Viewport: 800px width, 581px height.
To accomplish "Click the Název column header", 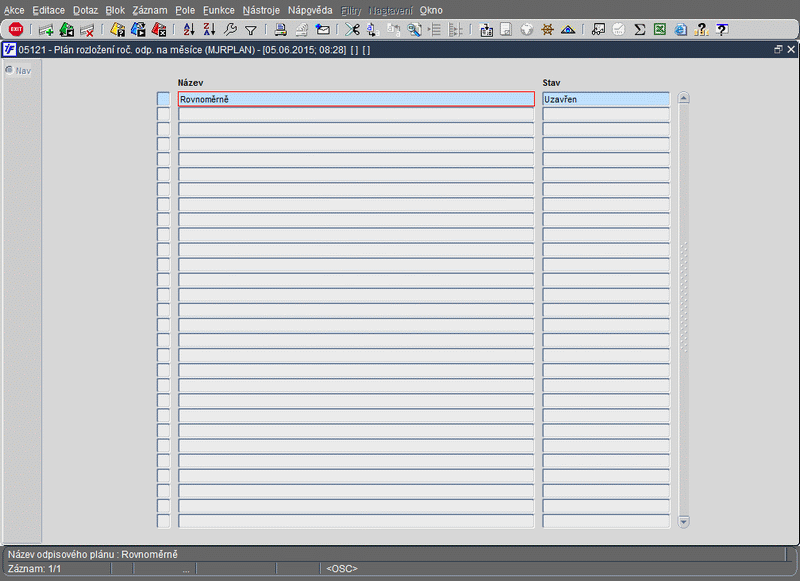I will 190,83.
